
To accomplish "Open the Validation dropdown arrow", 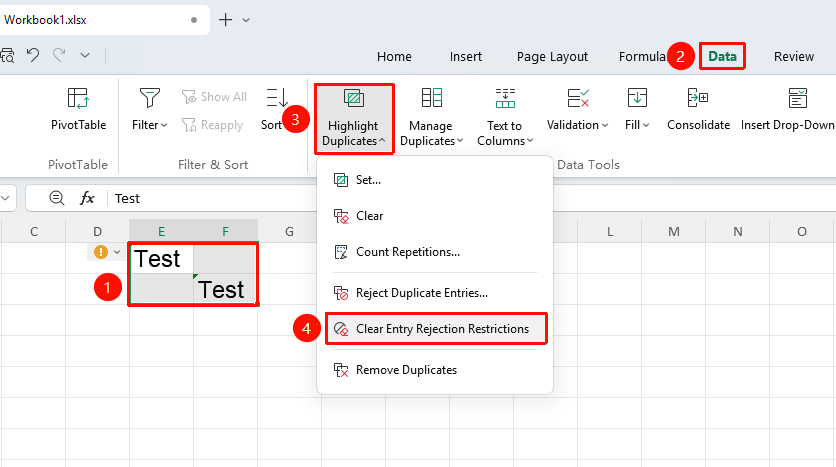I will tap(605, 125).
